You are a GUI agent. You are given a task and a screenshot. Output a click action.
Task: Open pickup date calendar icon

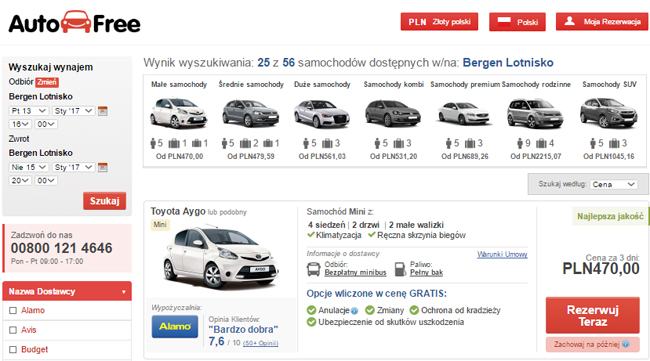[x=102, y=111]
